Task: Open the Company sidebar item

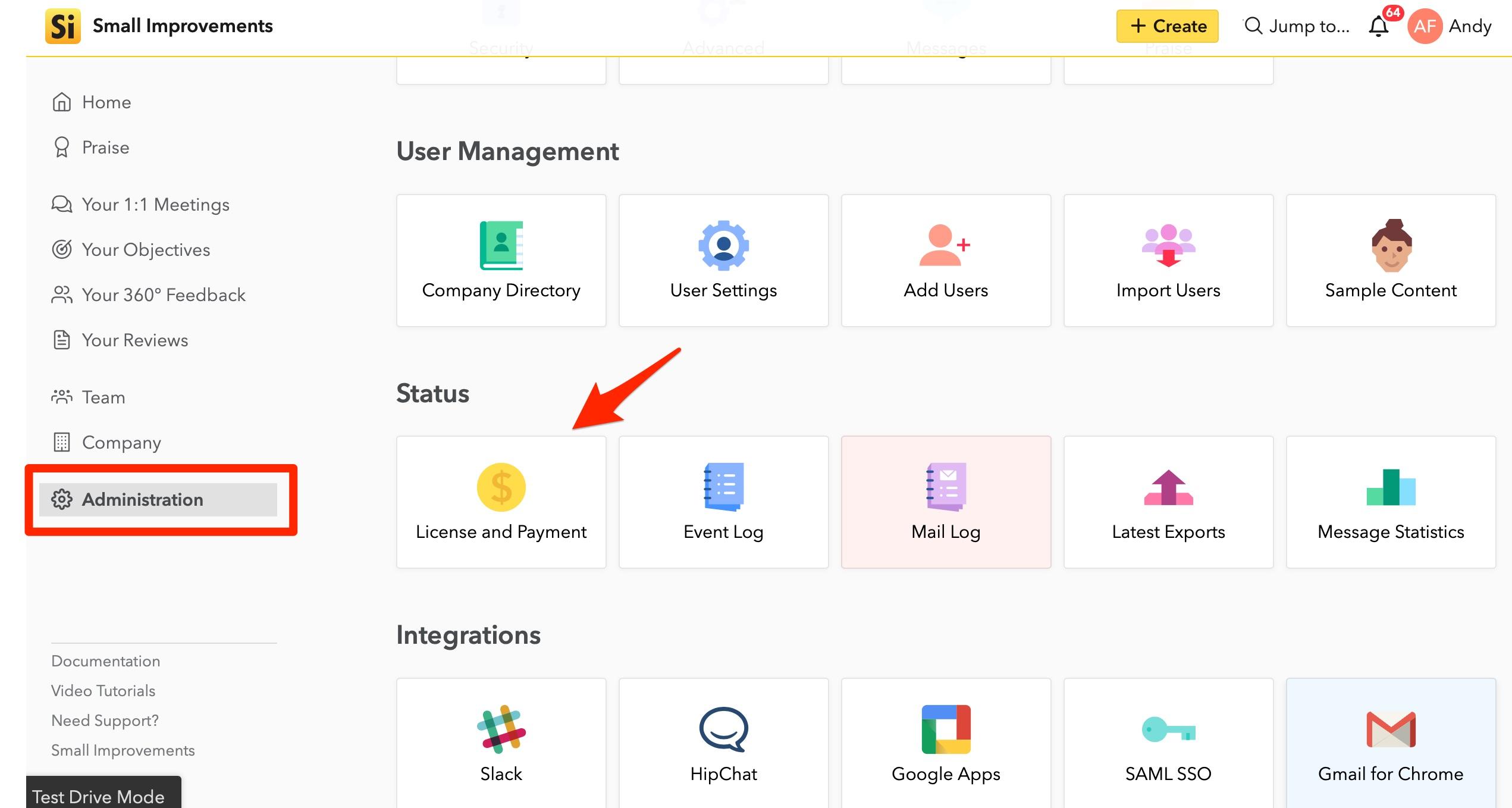Action: (106, 443)
